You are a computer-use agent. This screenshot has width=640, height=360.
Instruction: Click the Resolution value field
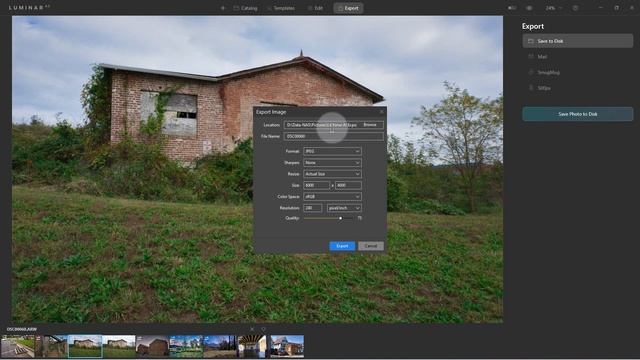(x=313, y=208)
